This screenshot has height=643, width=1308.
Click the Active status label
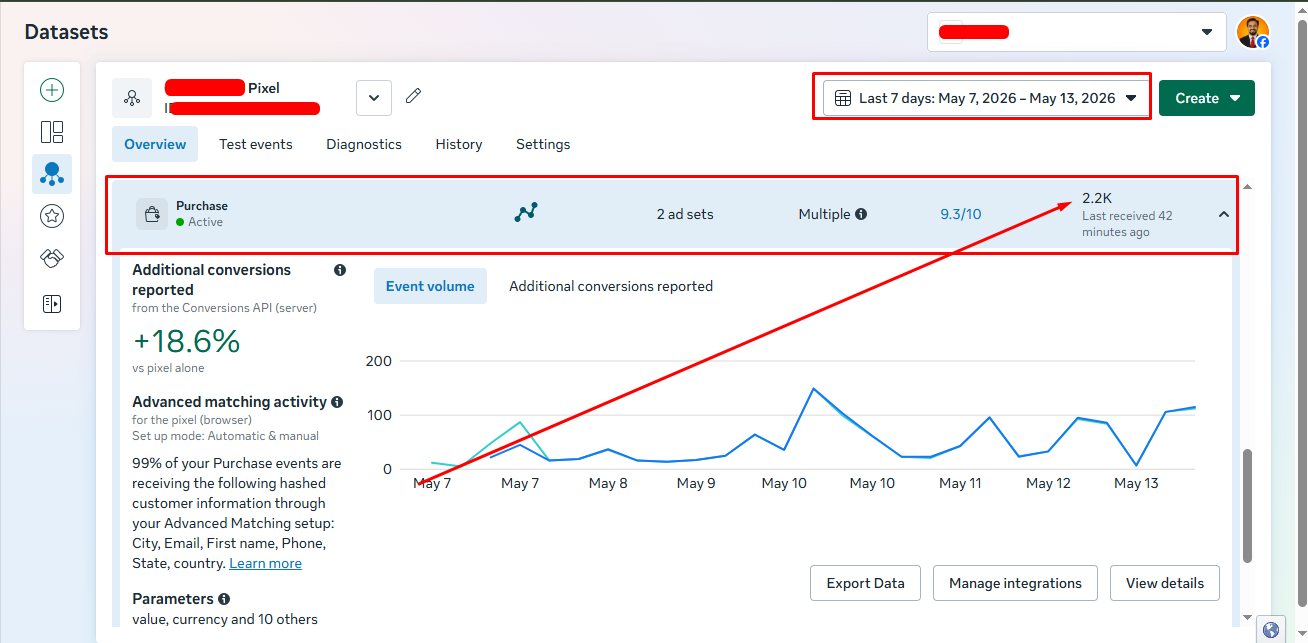coord(205,222)
